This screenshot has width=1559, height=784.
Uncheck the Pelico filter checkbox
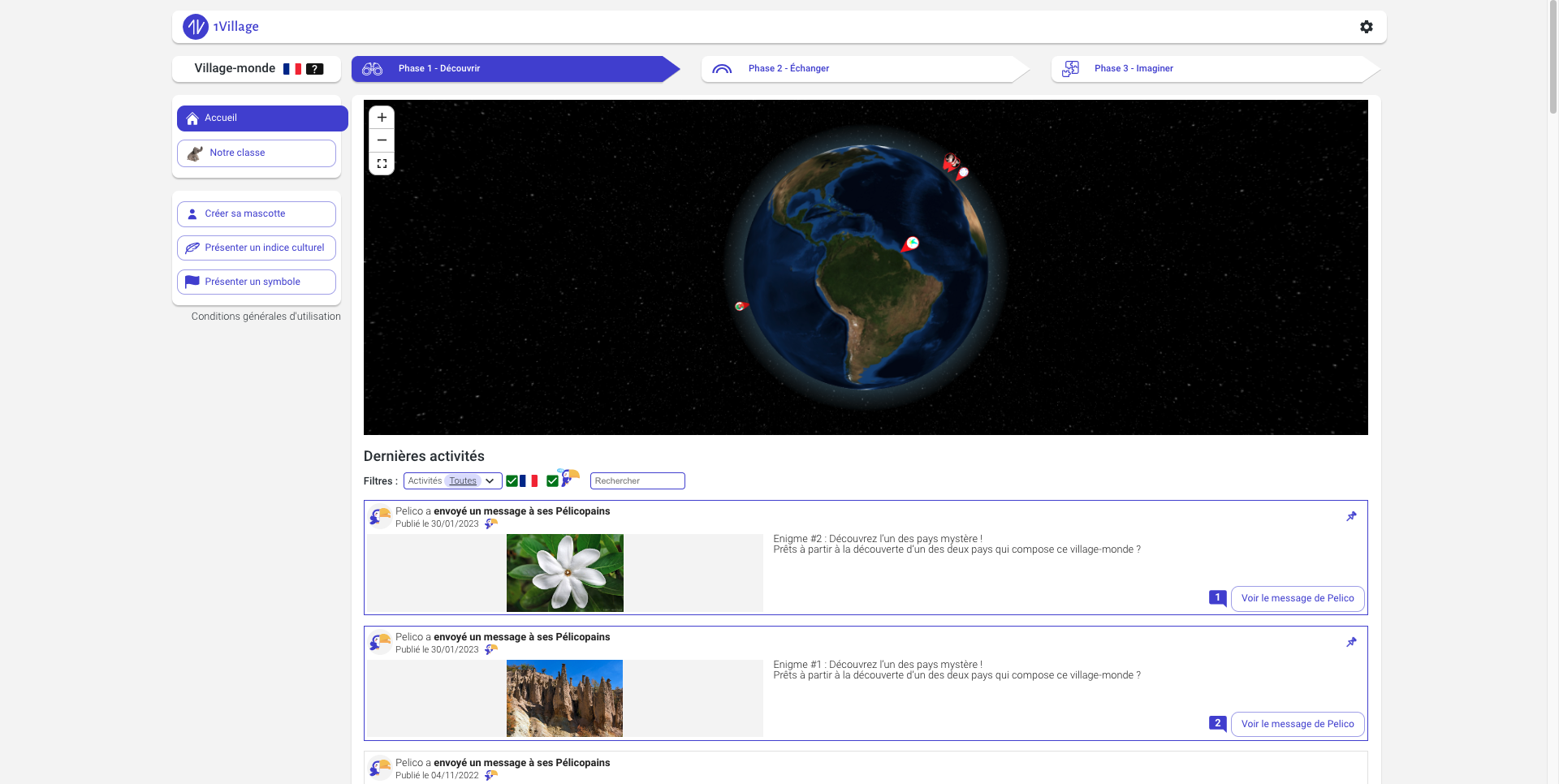[x=553, y=481]
